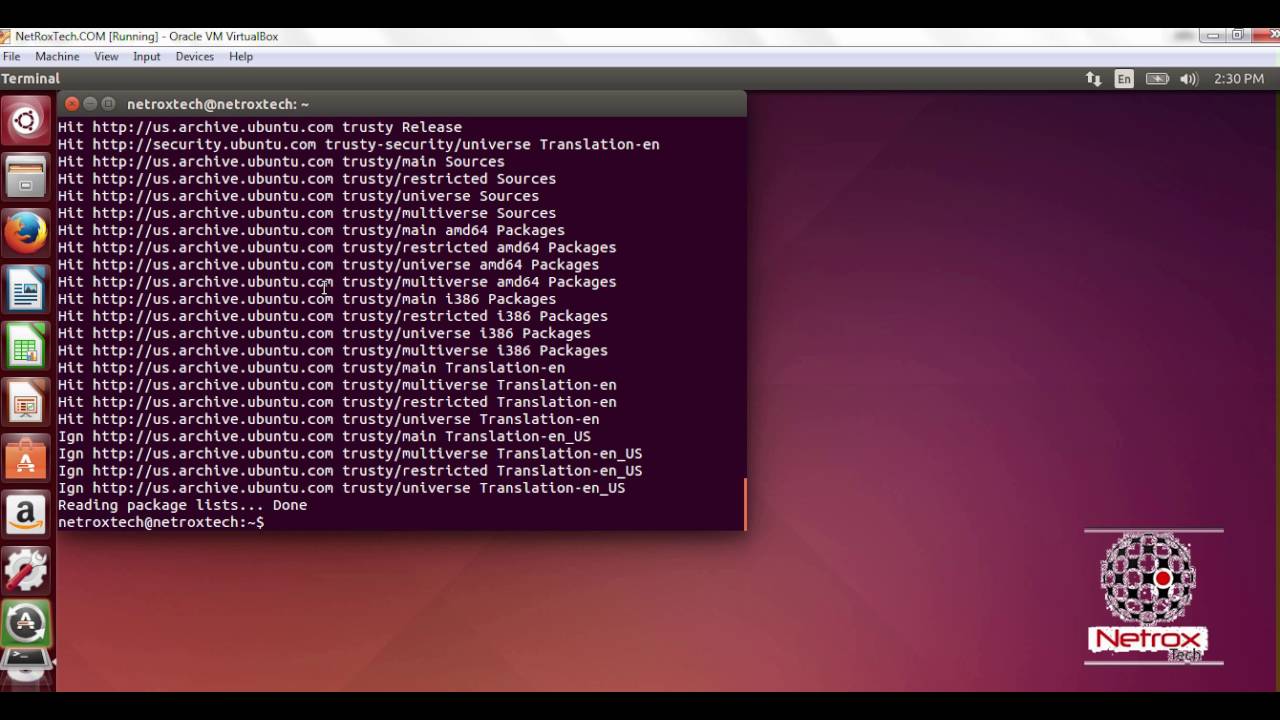Click the 'trusty/universe i386 Packages' line
The image size is (1280, 720).
[x=324, y=333]
